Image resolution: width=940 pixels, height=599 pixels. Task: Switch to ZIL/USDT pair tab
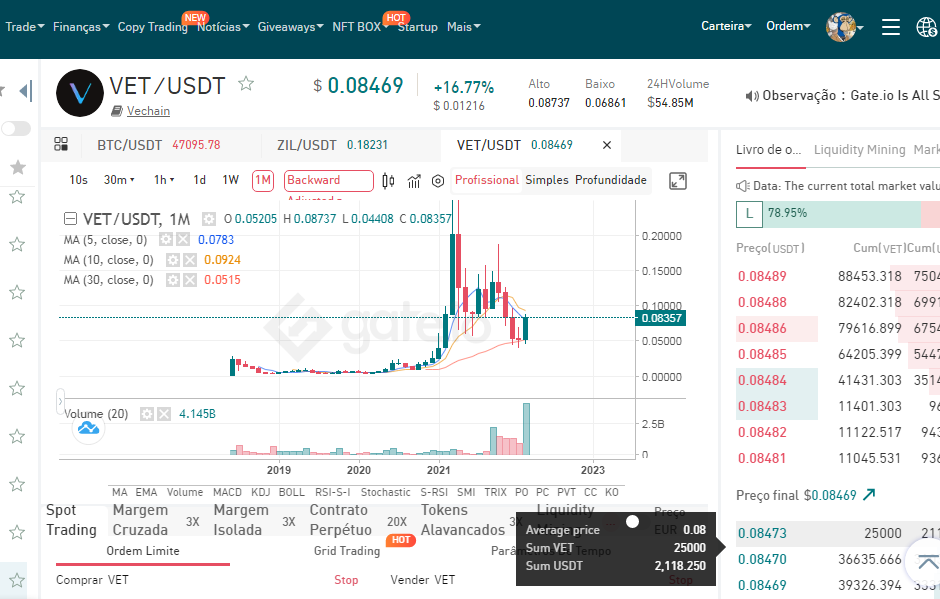332,145
